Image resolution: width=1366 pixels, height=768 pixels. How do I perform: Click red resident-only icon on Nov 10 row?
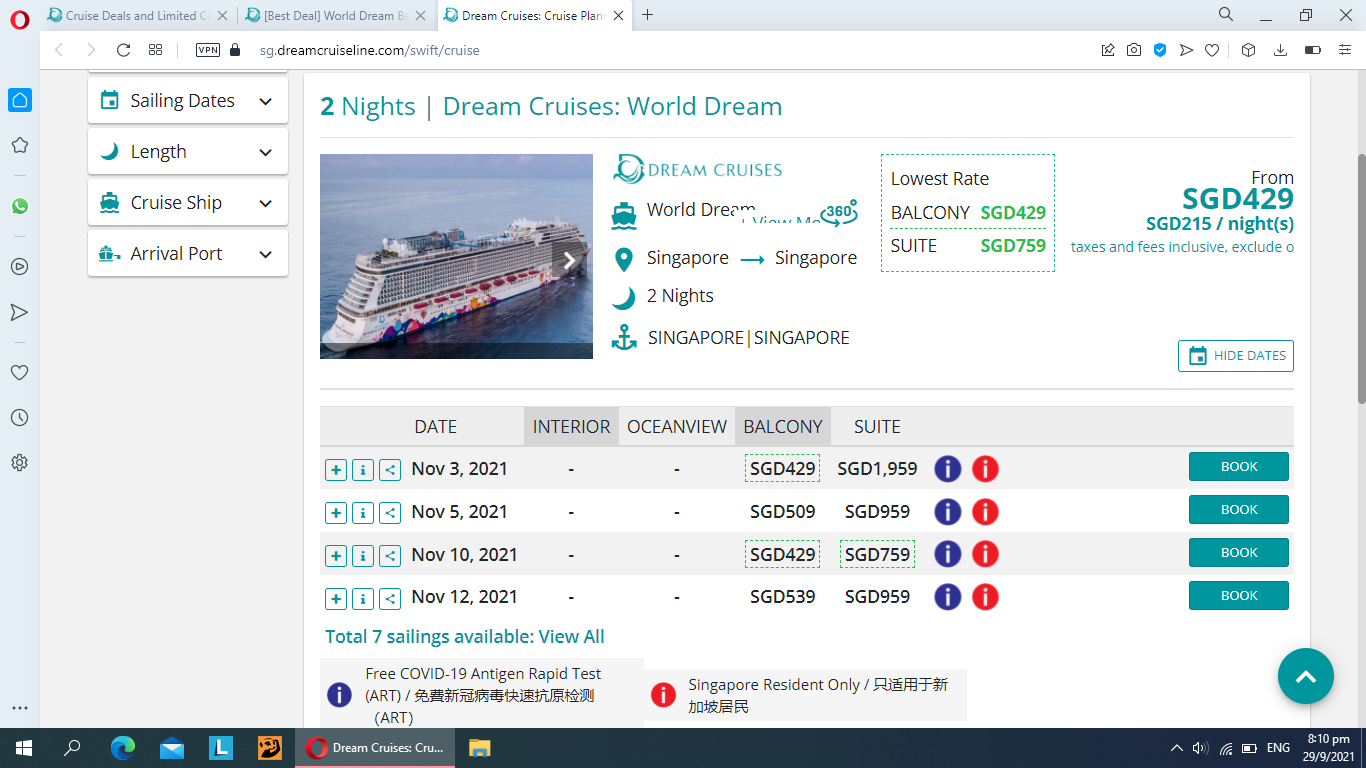tap(985, 555)
